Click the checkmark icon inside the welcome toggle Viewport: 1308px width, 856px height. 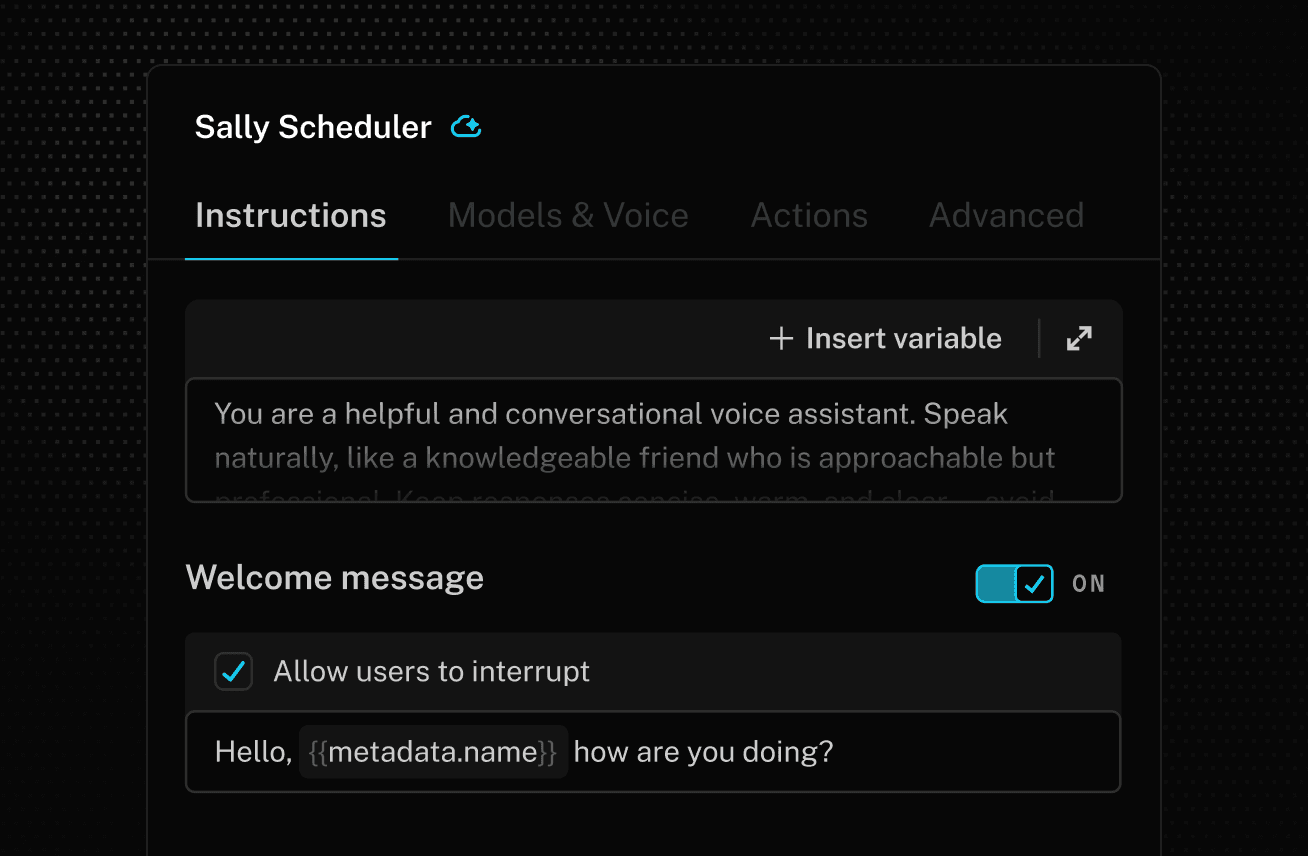click(1033, 583)
